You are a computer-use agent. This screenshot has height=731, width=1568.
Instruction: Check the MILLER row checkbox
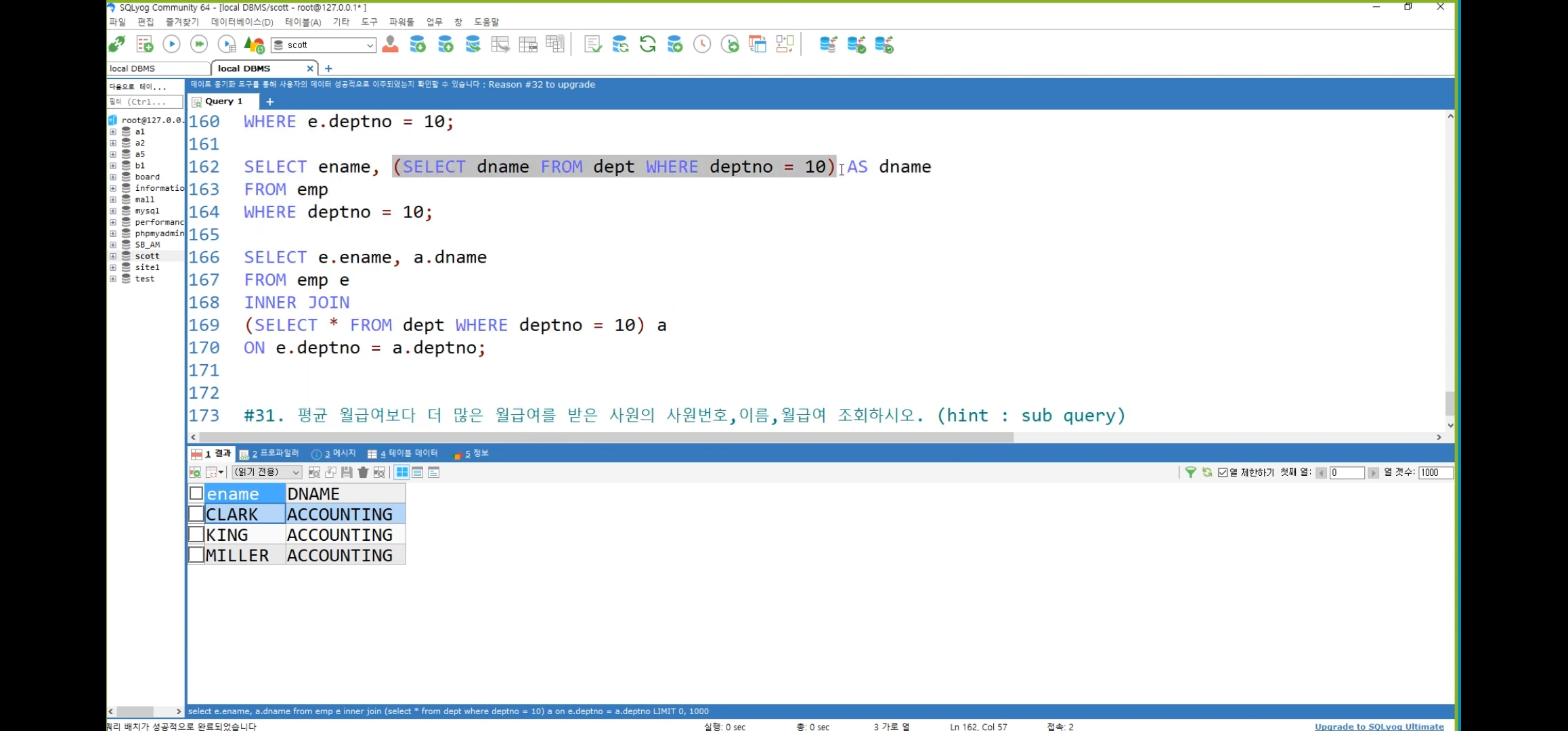pos(196,555)
